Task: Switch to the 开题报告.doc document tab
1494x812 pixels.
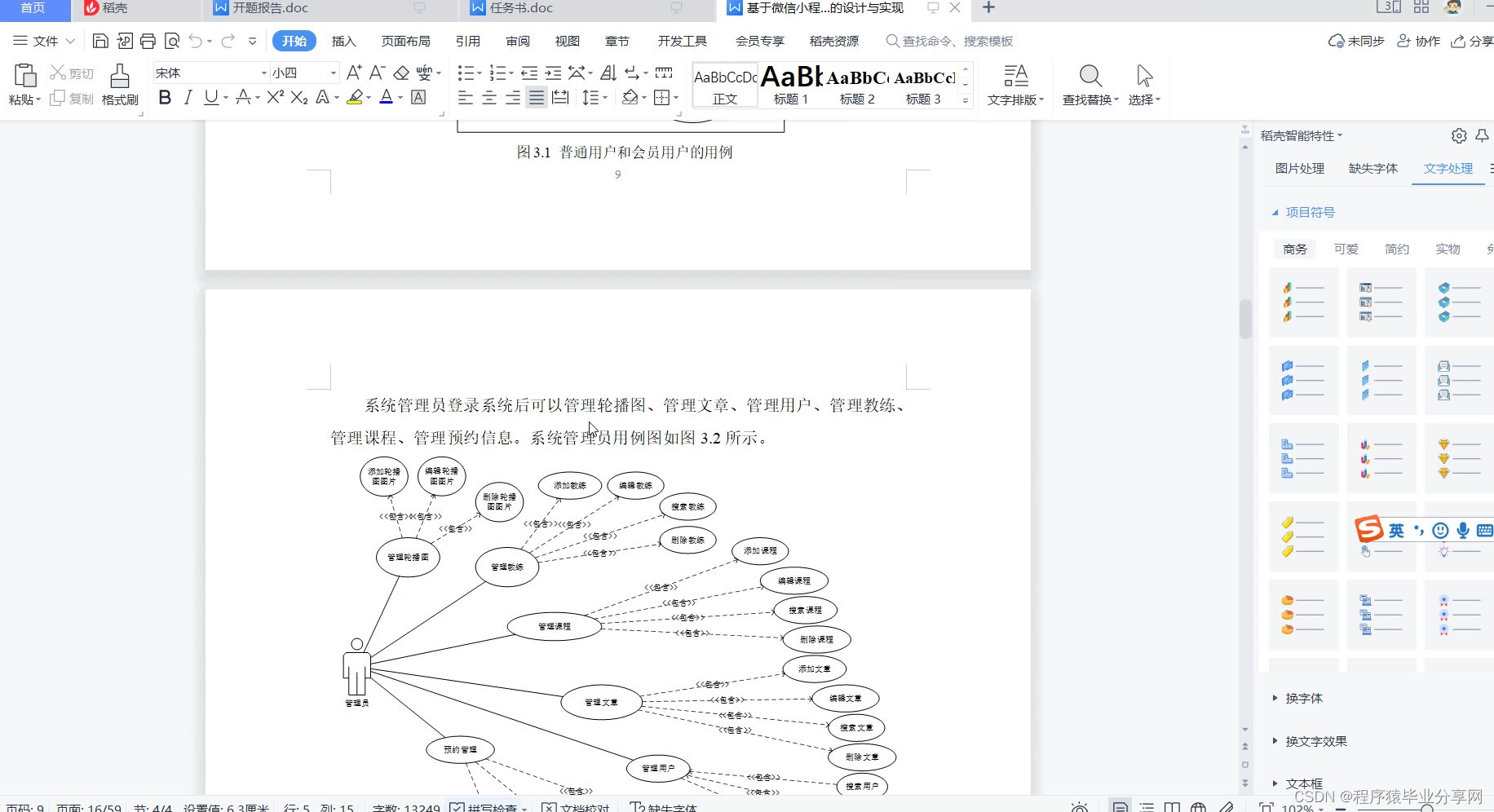Action: click(x=330, y=8)
